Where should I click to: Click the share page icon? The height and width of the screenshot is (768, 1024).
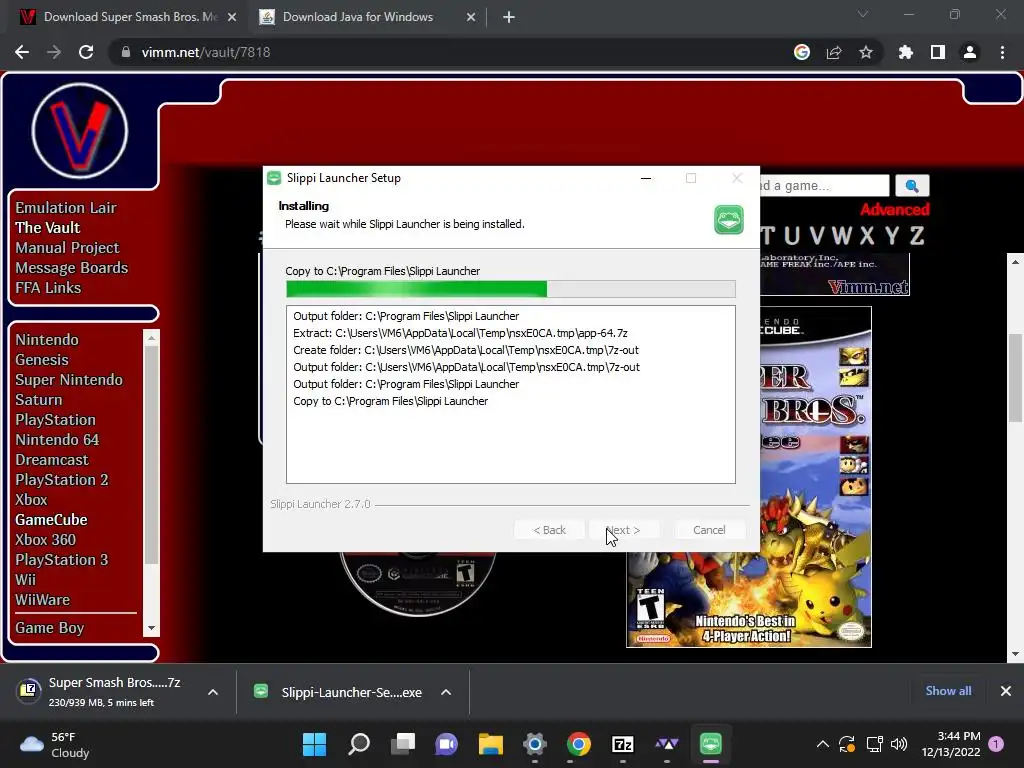click(x=834, y=52)
